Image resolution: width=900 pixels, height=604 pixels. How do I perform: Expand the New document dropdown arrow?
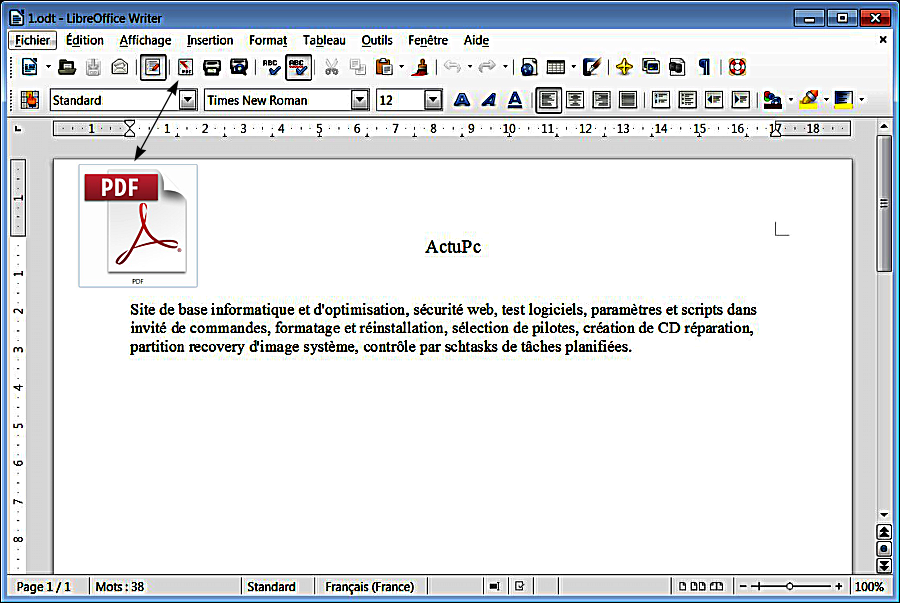click(48, 67)
